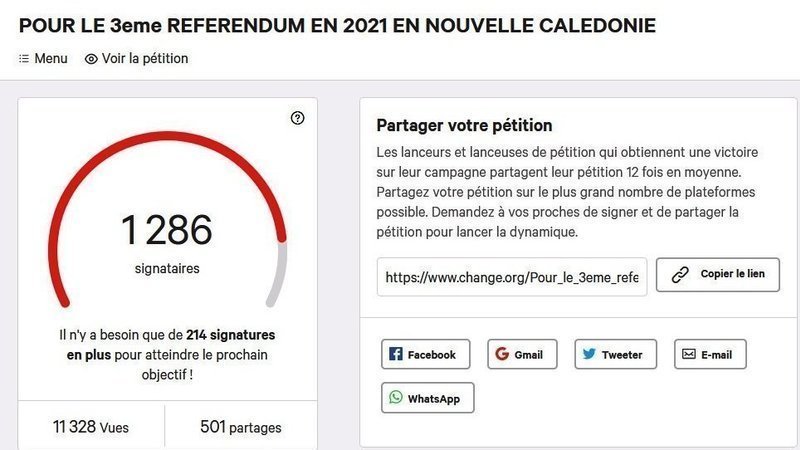Click the petition URL text field
Viewport: 800px width, 450px height.
pos(512,275)
